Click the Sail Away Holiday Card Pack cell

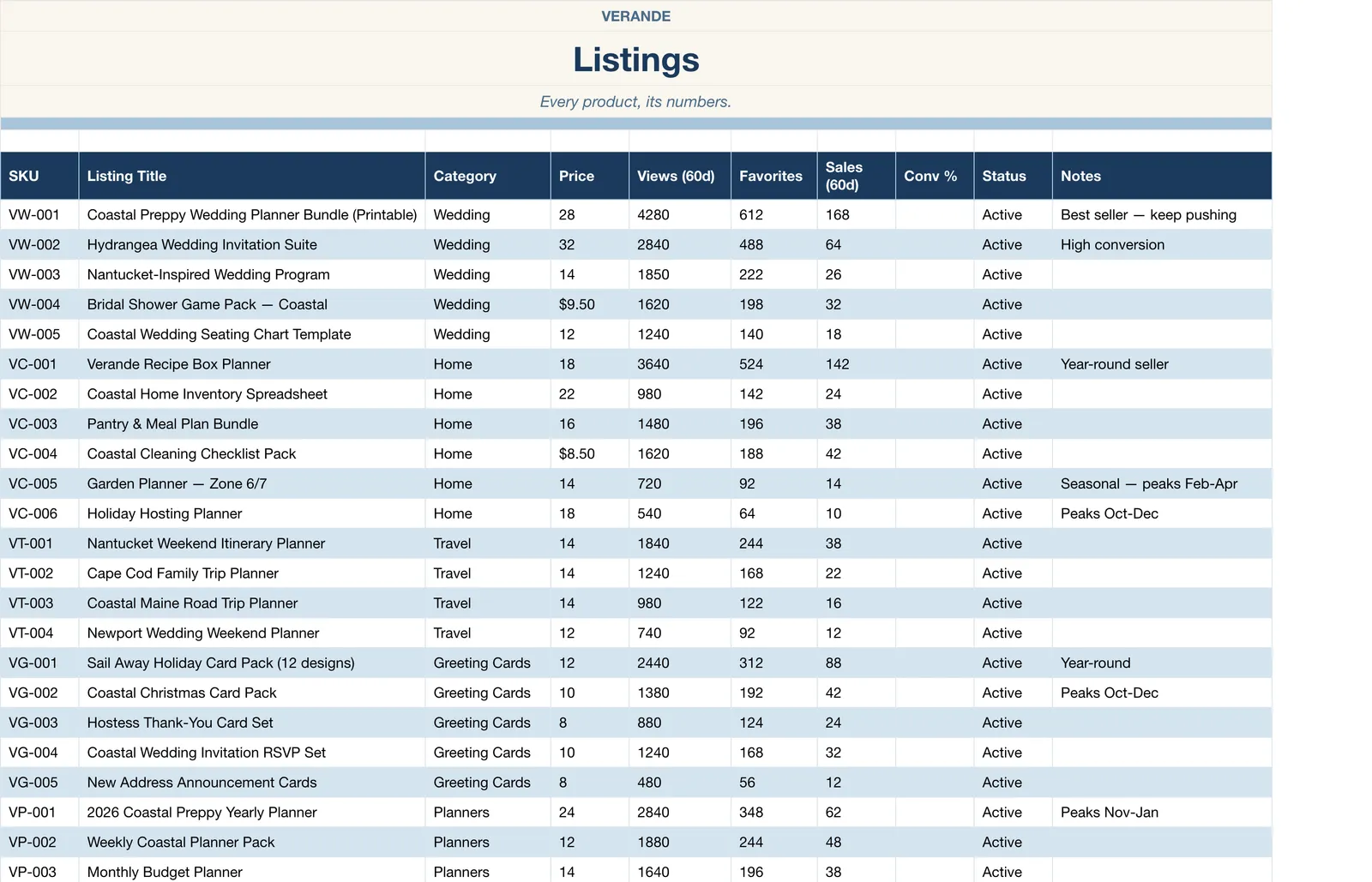click(x=252, y=663)
